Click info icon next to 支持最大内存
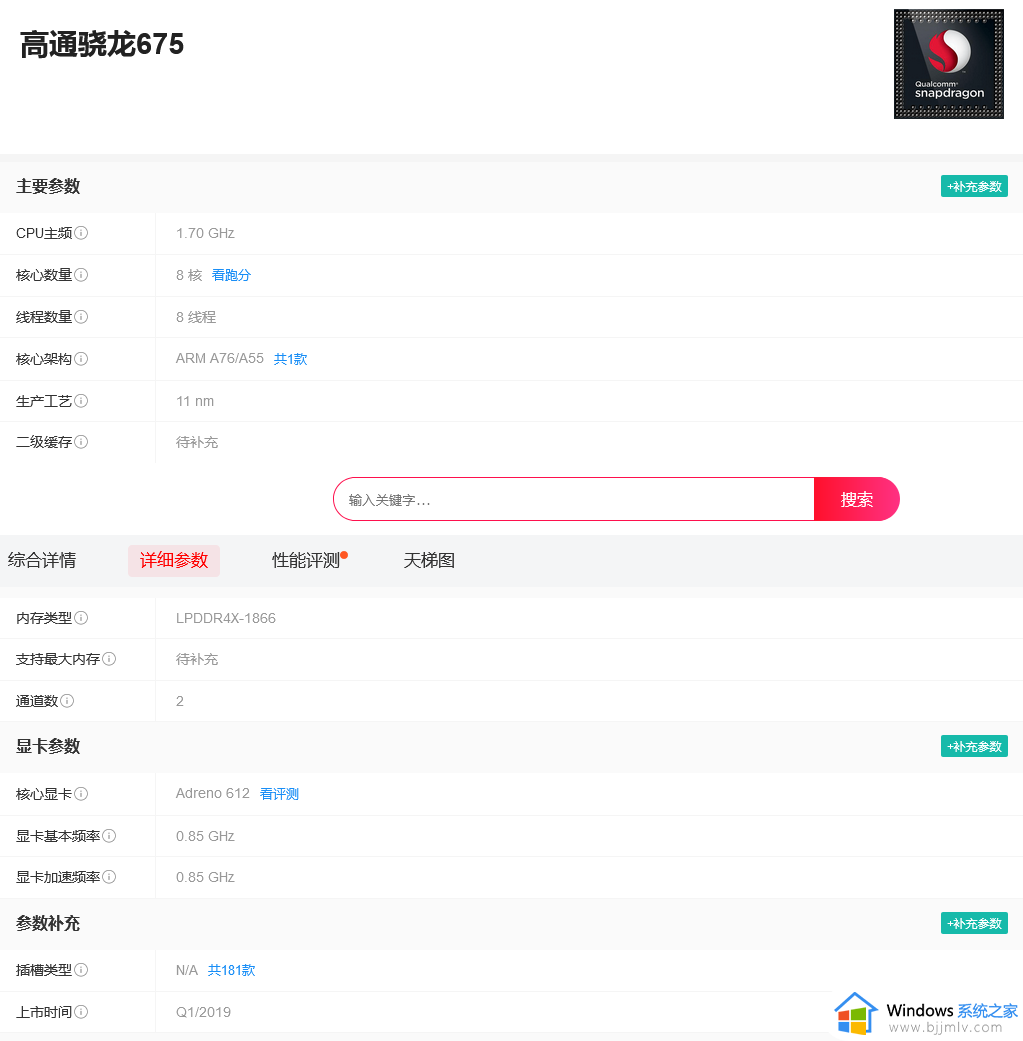The height and width of the screenshot is (1041, 1023). [x=110, y=659]
